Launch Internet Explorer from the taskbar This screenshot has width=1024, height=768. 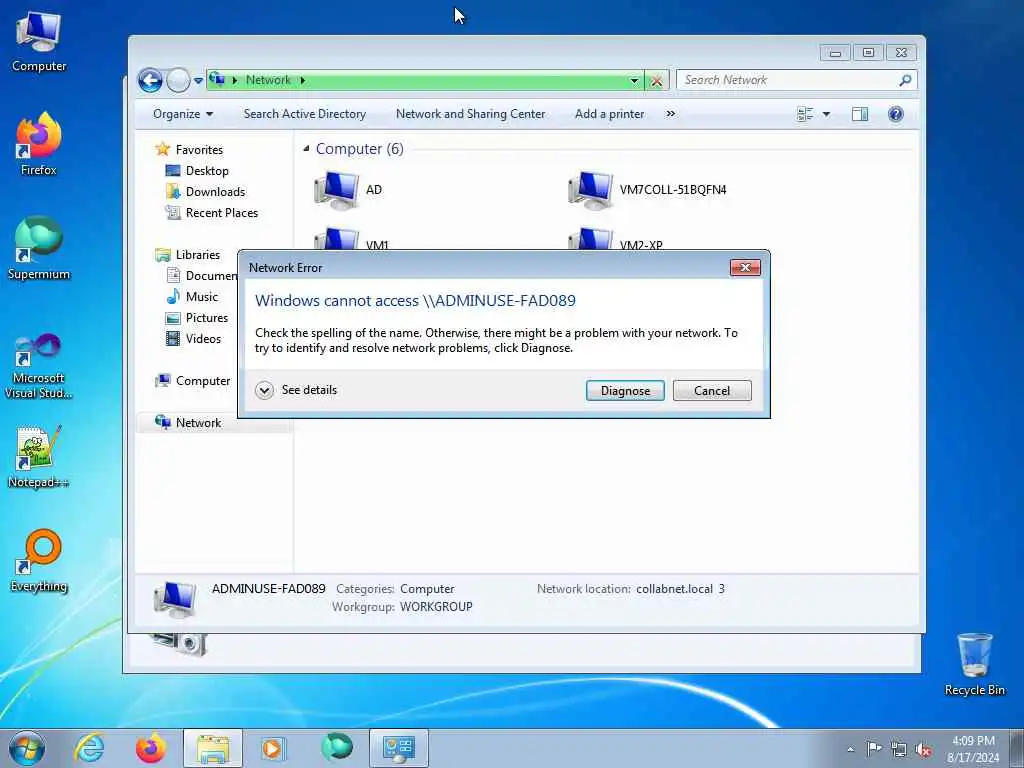[x=89, y=748]
